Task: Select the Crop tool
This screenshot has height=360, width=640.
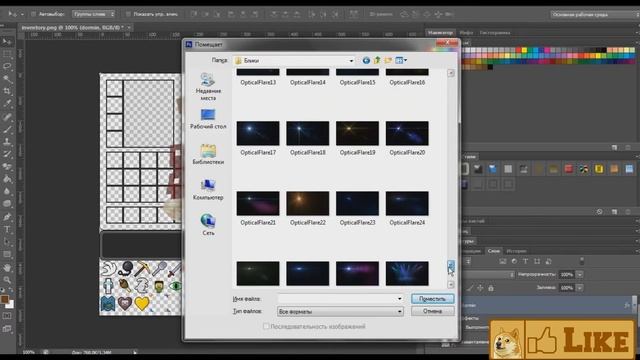Action: [x=7, y=91]
